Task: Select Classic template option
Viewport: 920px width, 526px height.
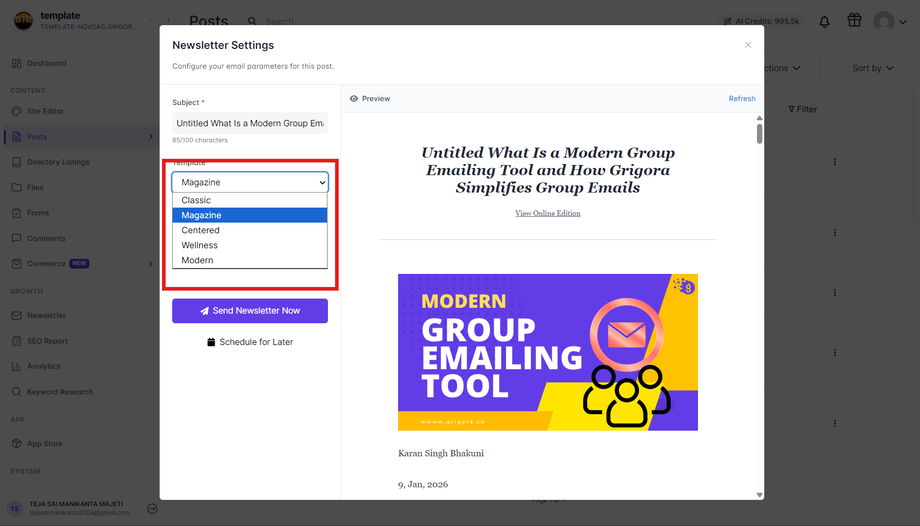Action: coord(249,200)
